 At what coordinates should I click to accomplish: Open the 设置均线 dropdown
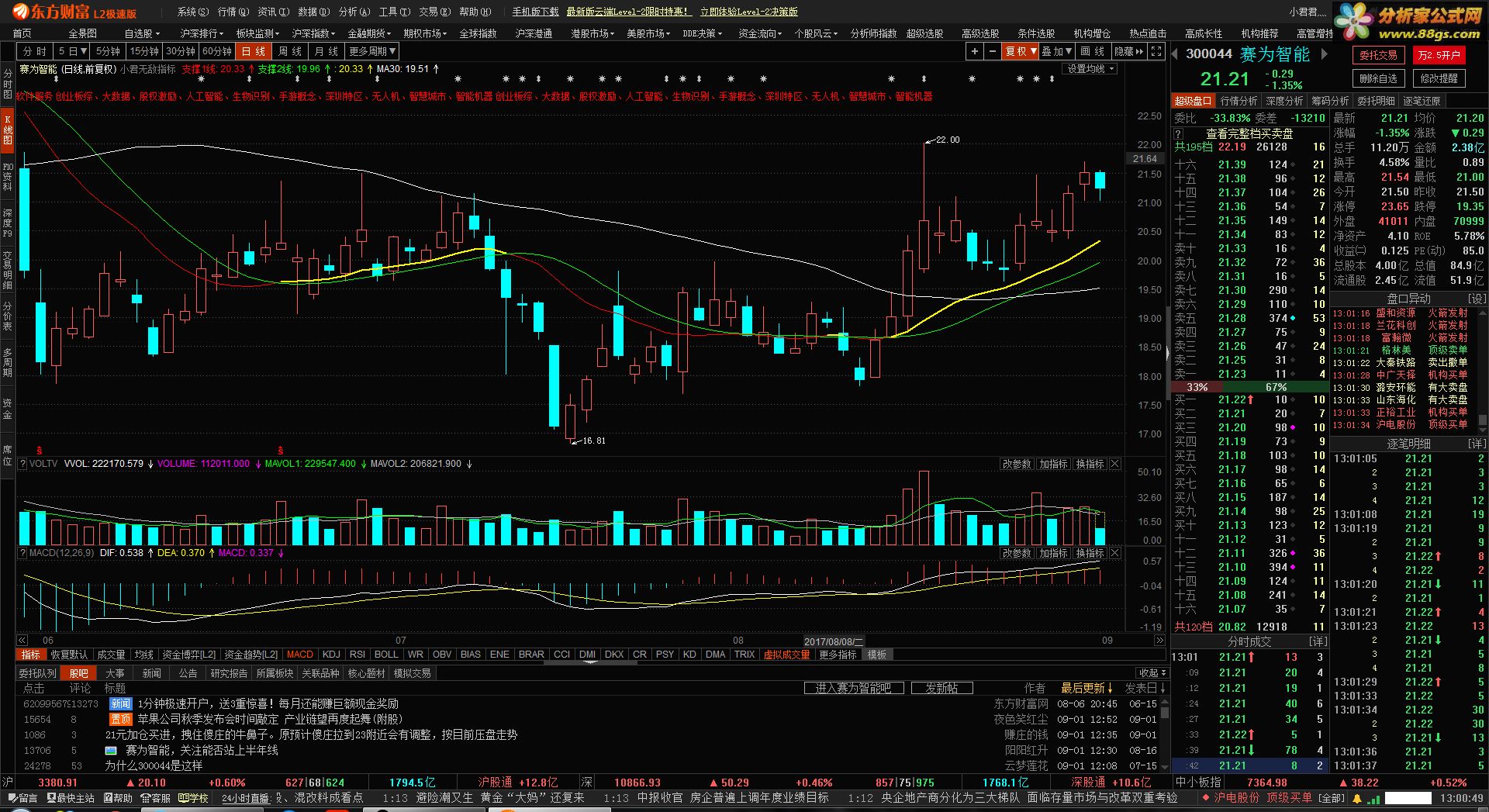[1090, 69]
